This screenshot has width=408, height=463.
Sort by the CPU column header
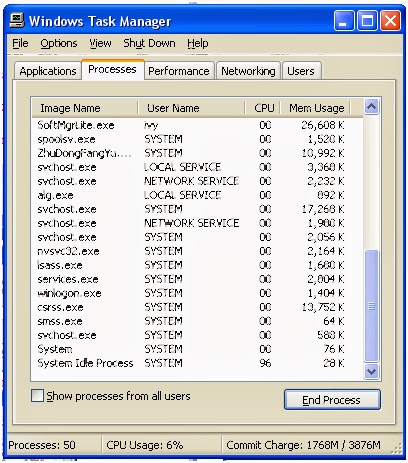(263, 108)
